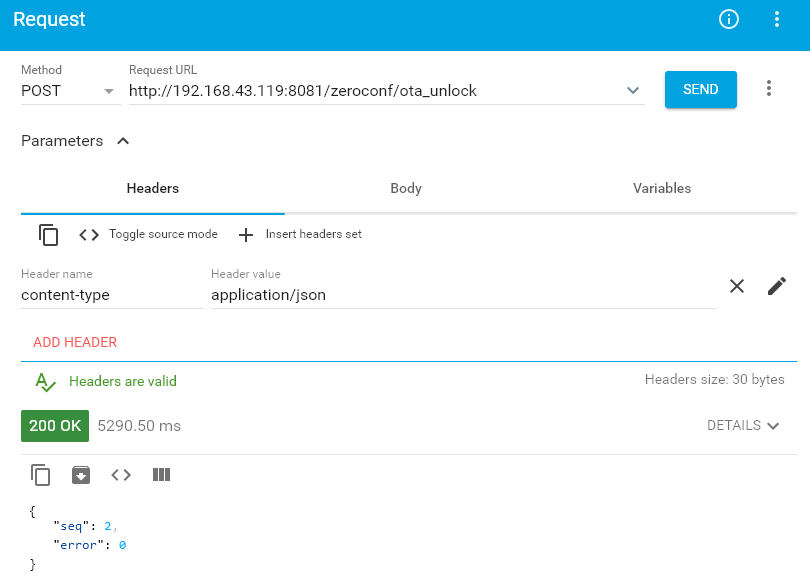Switch to the Variables tab
This screenshot has height=584, width=810.
pos(662,188)
